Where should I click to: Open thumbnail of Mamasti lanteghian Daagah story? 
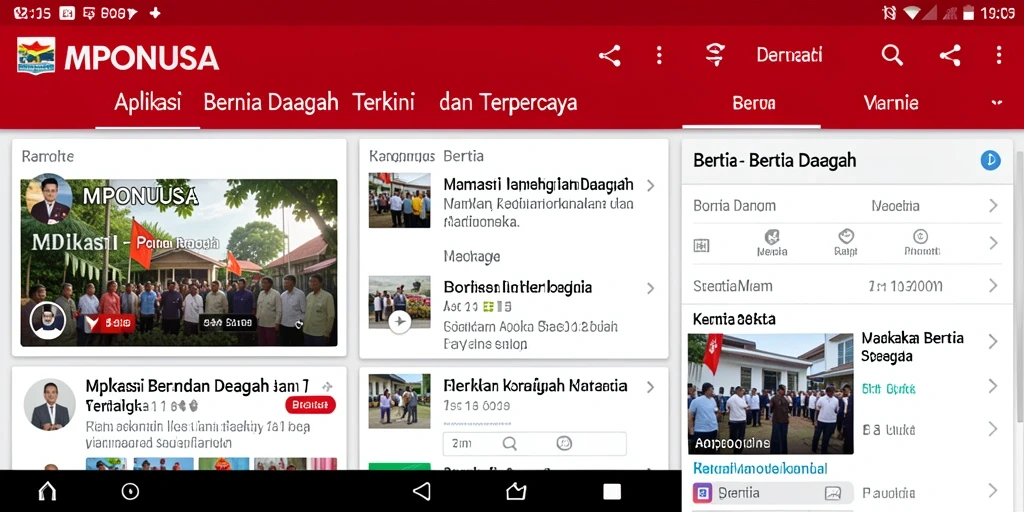(399, 200)
